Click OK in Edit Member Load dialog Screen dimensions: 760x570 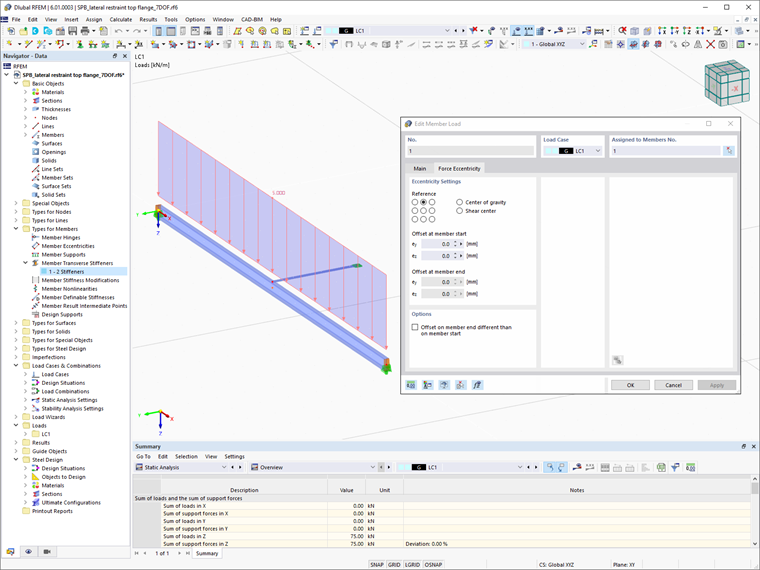630,385
